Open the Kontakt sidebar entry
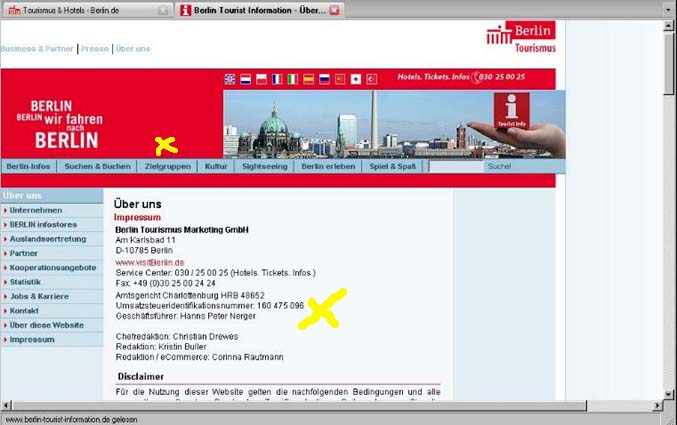 tap(25, 310)
